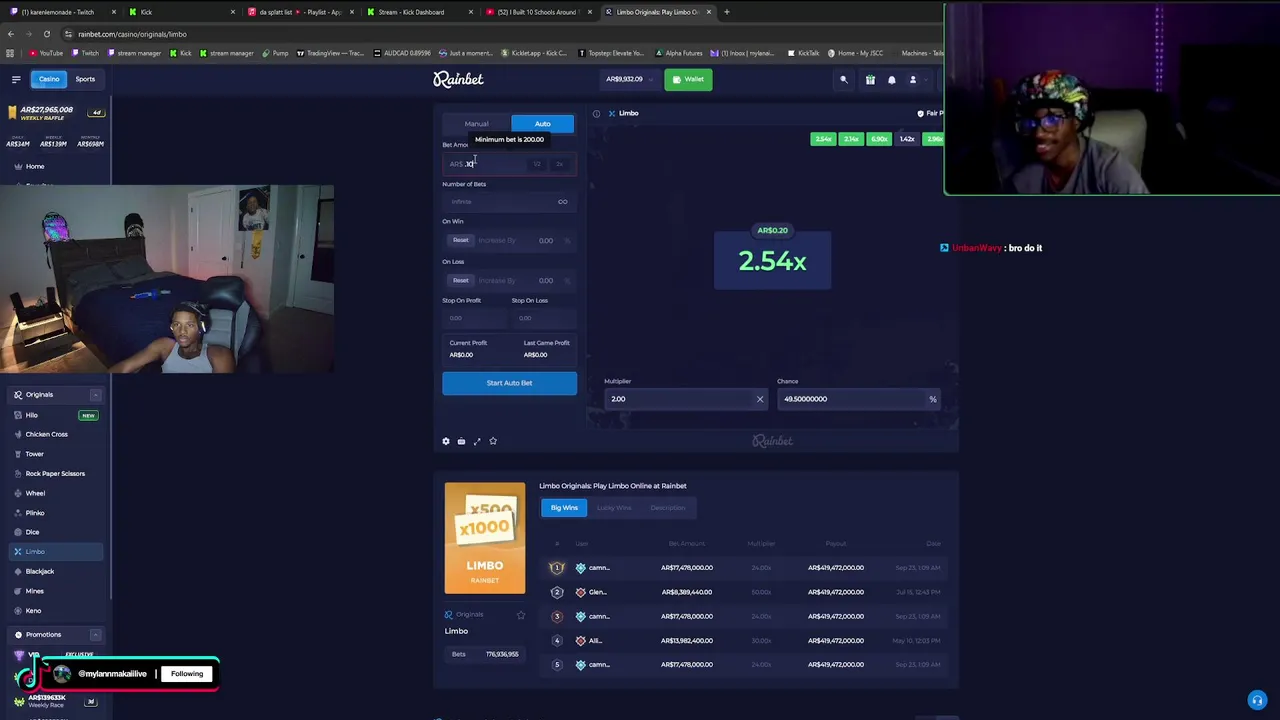The image size is (1280, 720).
Task: Set Number of Bets to infinite icon
Action: (x=563, y=202)
